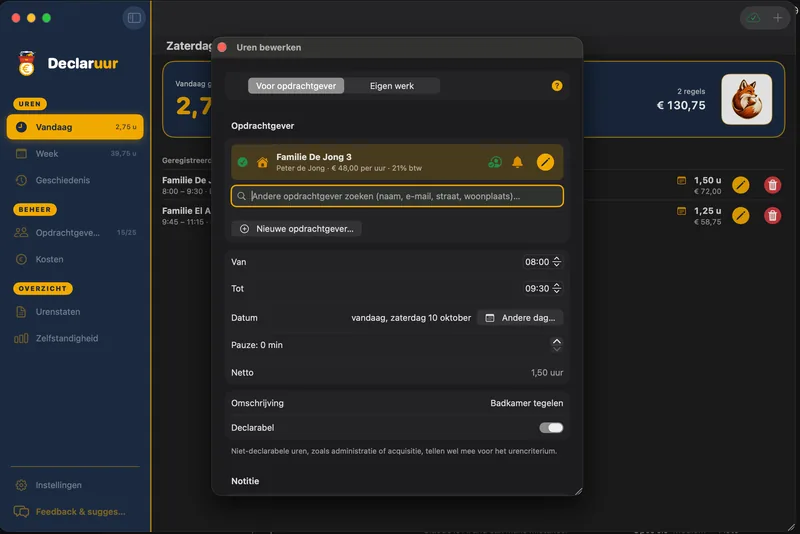Click the house icon of Familie De Jong 3

click(262, 162)
